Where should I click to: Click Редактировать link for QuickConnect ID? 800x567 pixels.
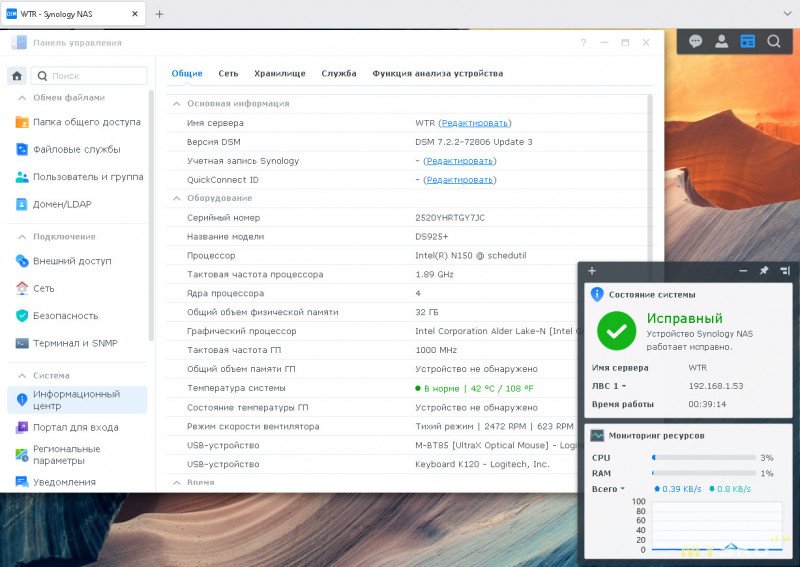click(x=460, y=180)
